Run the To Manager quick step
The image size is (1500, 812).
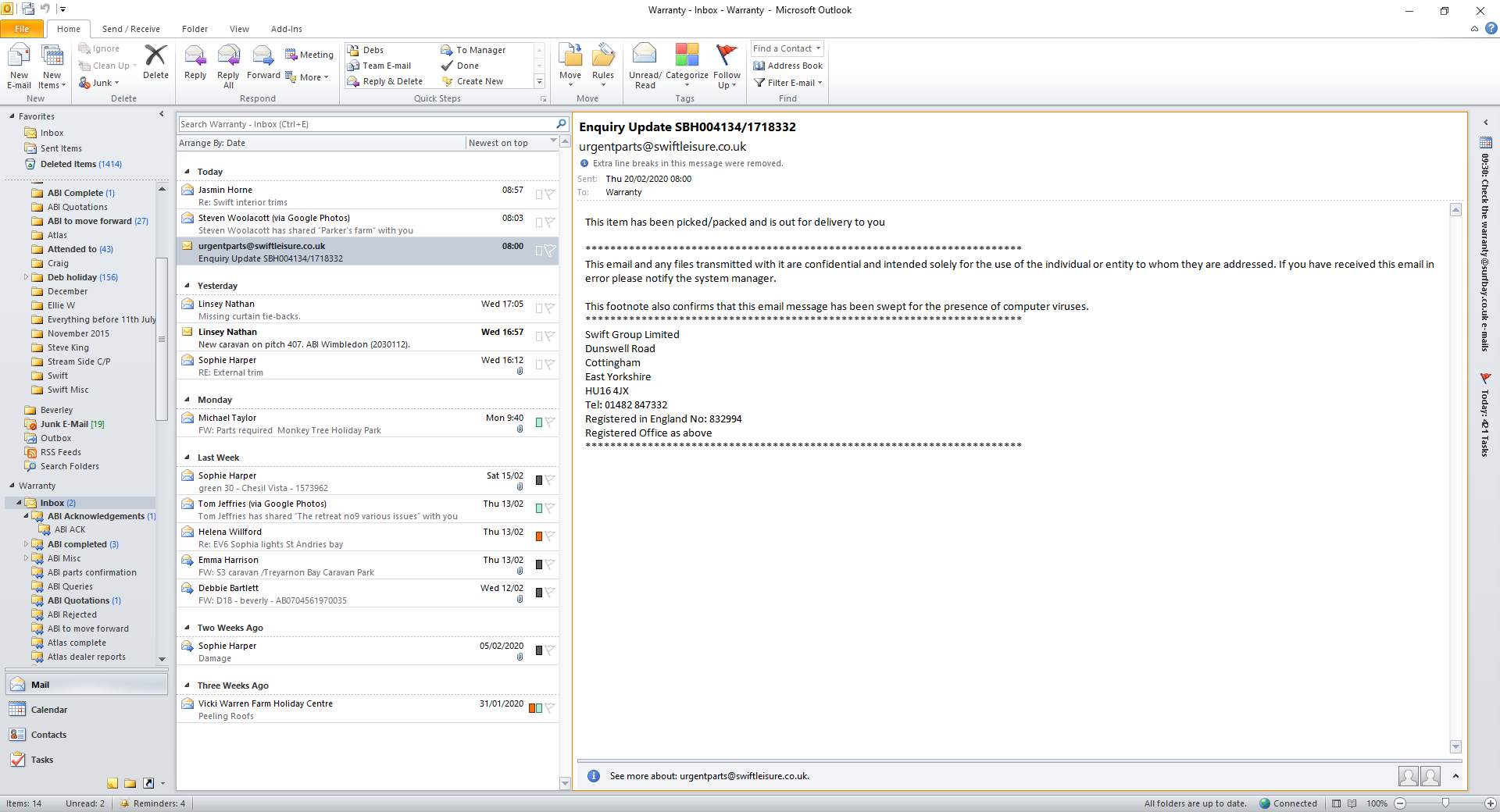coord(473,50)
